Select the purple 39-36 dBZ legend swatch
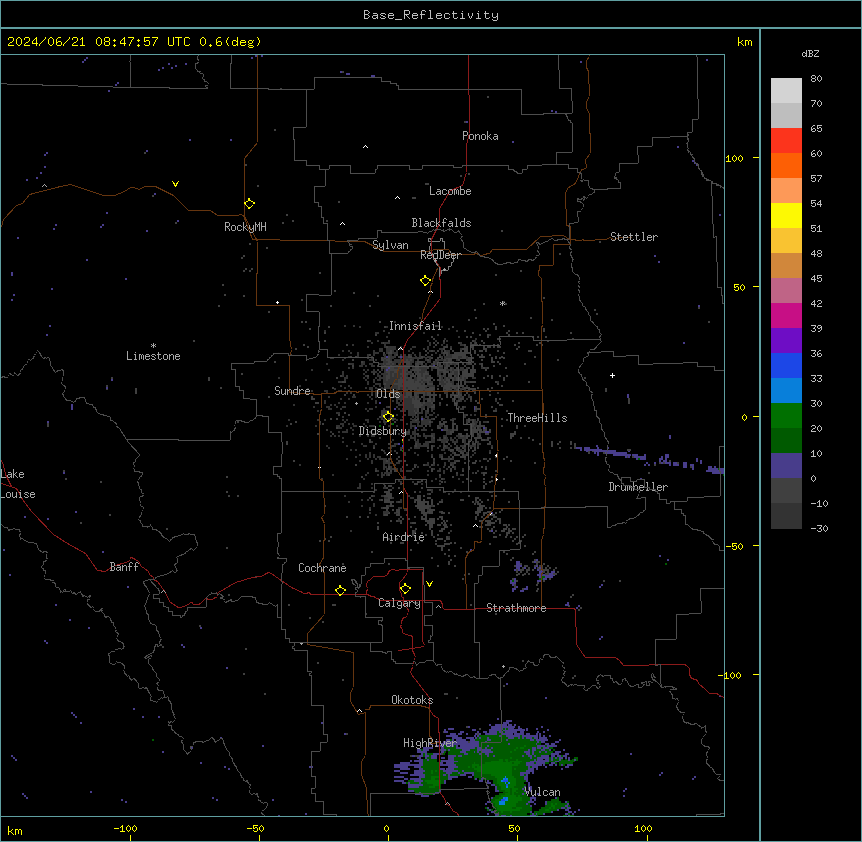This screenshot has width=862, height=842. [786, 340]
